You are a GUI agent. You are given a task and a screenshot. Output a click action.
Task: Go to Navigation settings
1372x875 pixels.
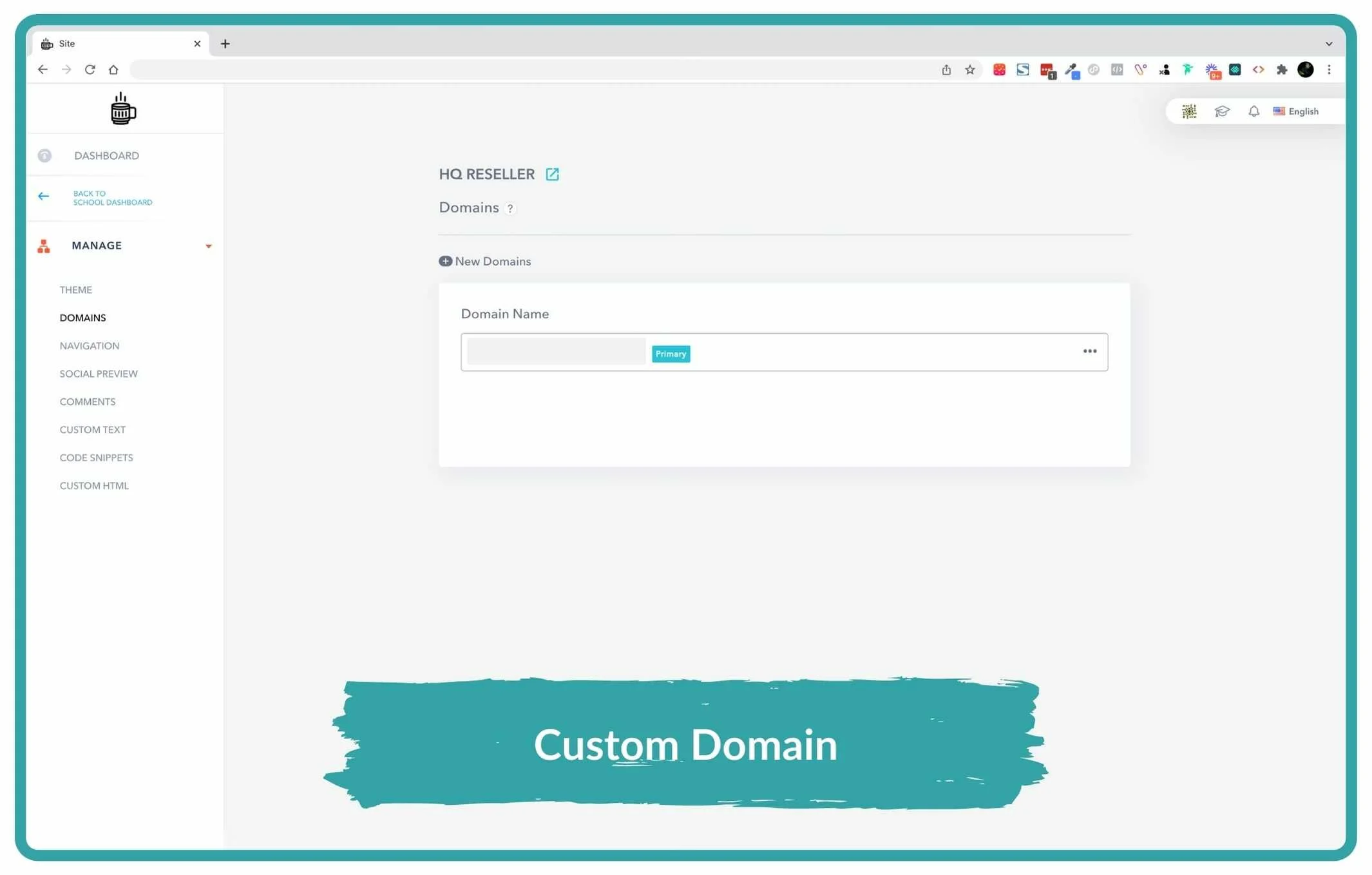pos(90,346)
